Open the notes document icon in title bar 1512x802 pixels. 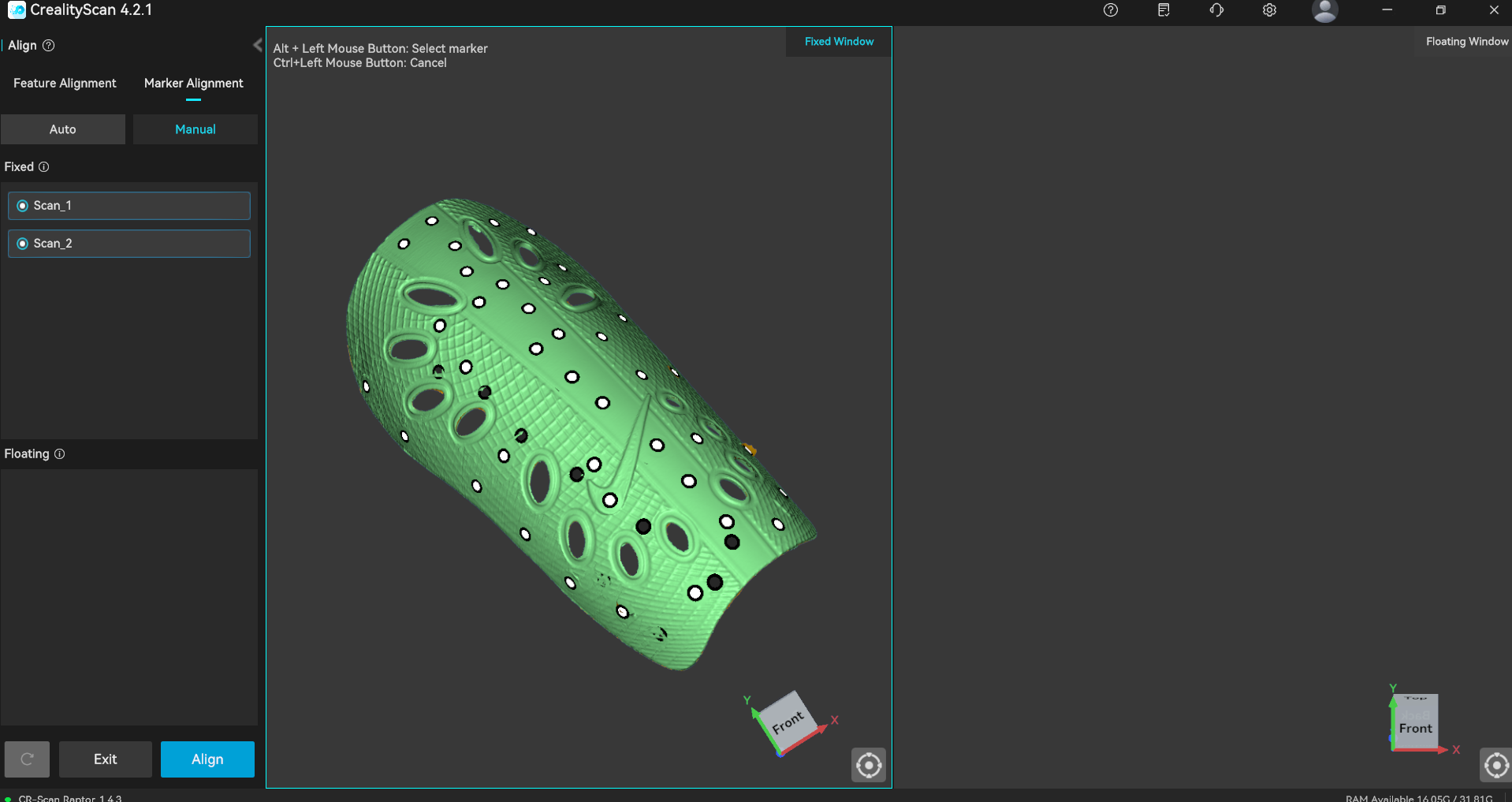1164,10
